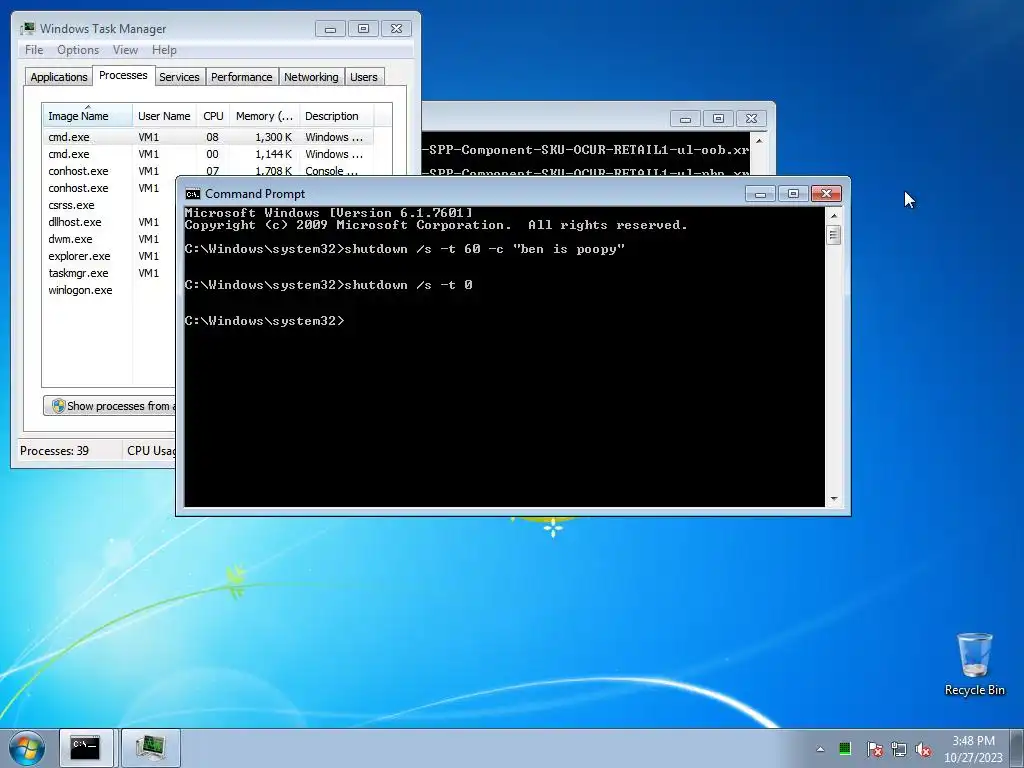Viewport: 1024px width, 768px height.
Task: Switch to the Networking tab
Action: click(312, 77)
